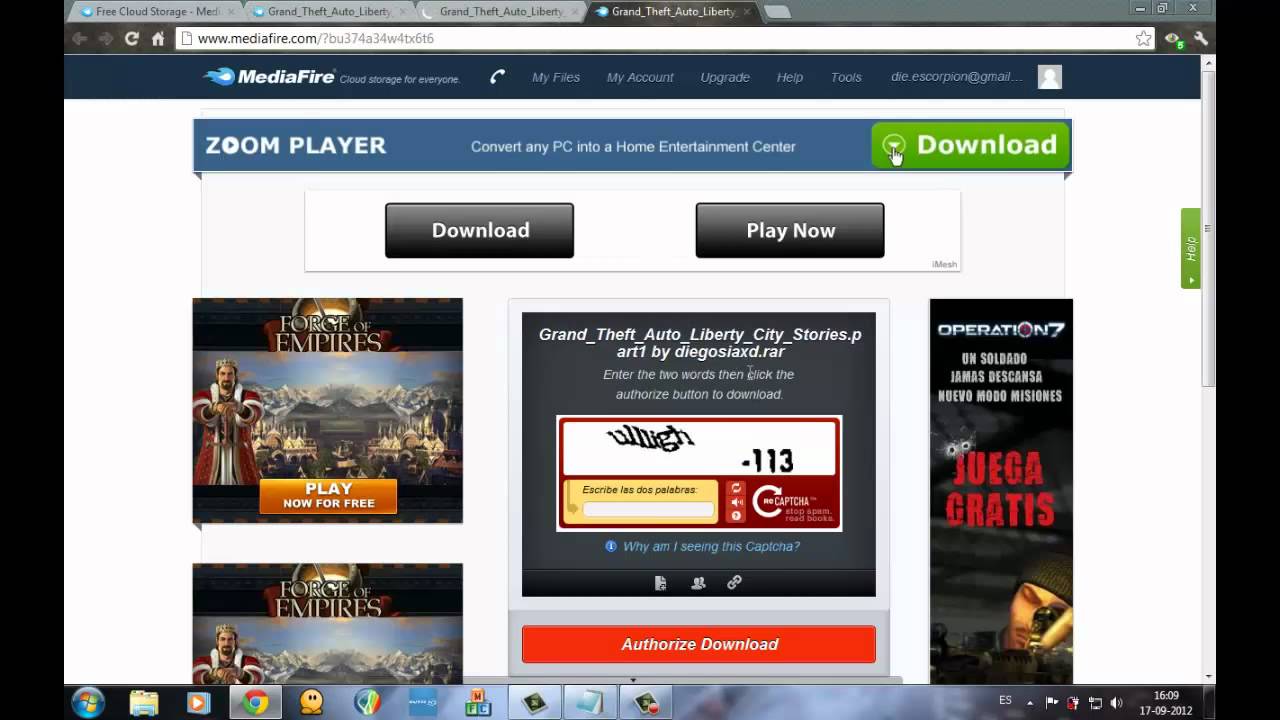The height and width of the screenshot is (720, 1280).
Task: Click the ES language indicator in taskbar
Action: (1005, 701)
